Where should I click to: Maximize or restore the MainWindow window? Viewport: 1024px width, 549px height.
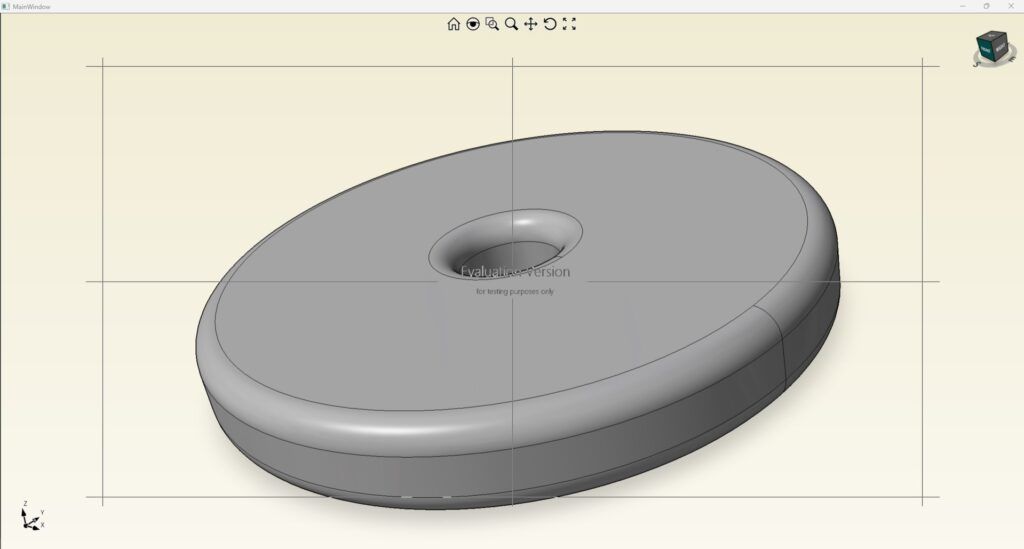(986, 6)
